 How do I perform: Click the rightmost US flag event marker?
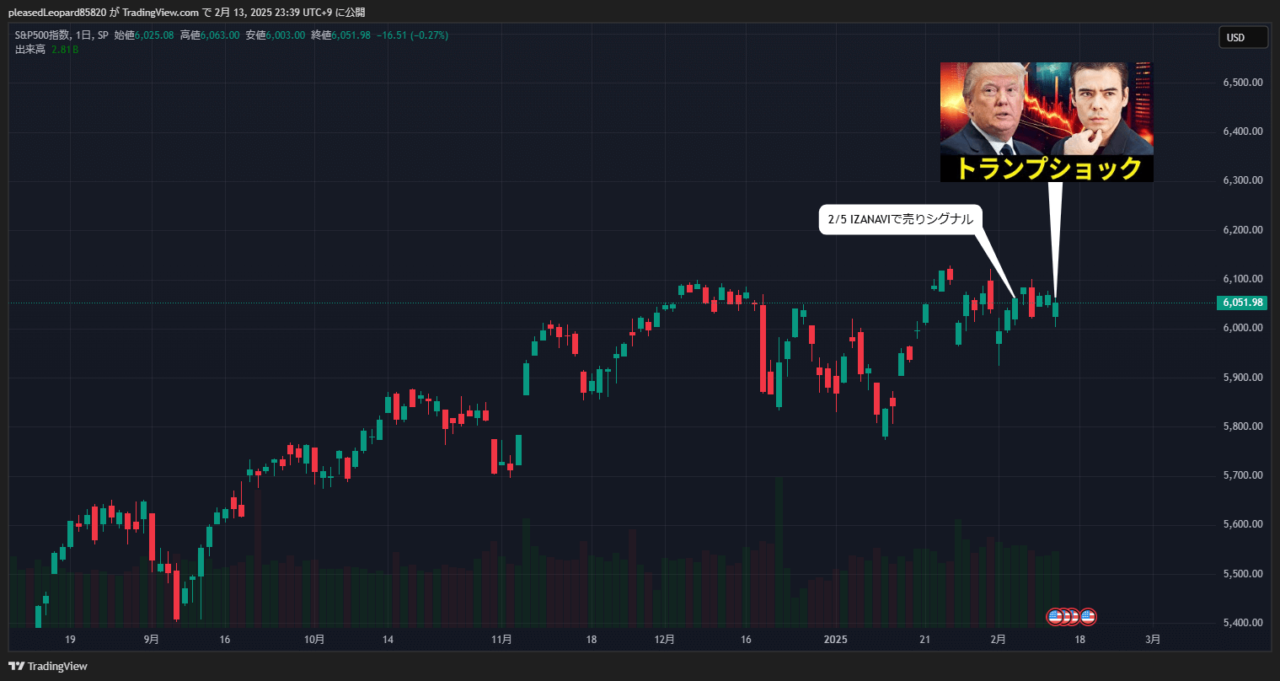1089,616
